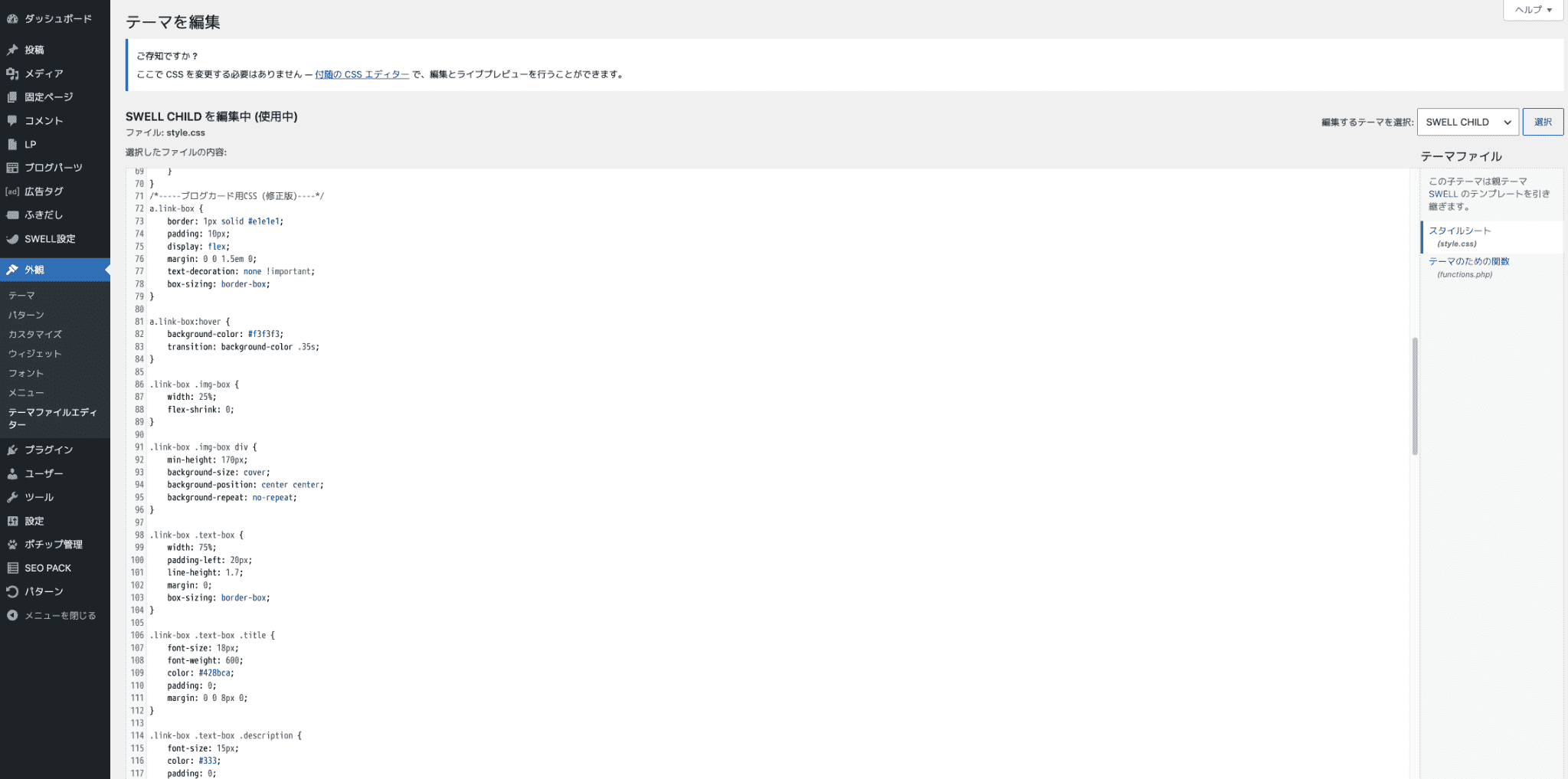Image resolution: width=1568 pixels, height=779 pixels.
Task: Place cursor on line 93 background-size
Action: coord(218,473)
